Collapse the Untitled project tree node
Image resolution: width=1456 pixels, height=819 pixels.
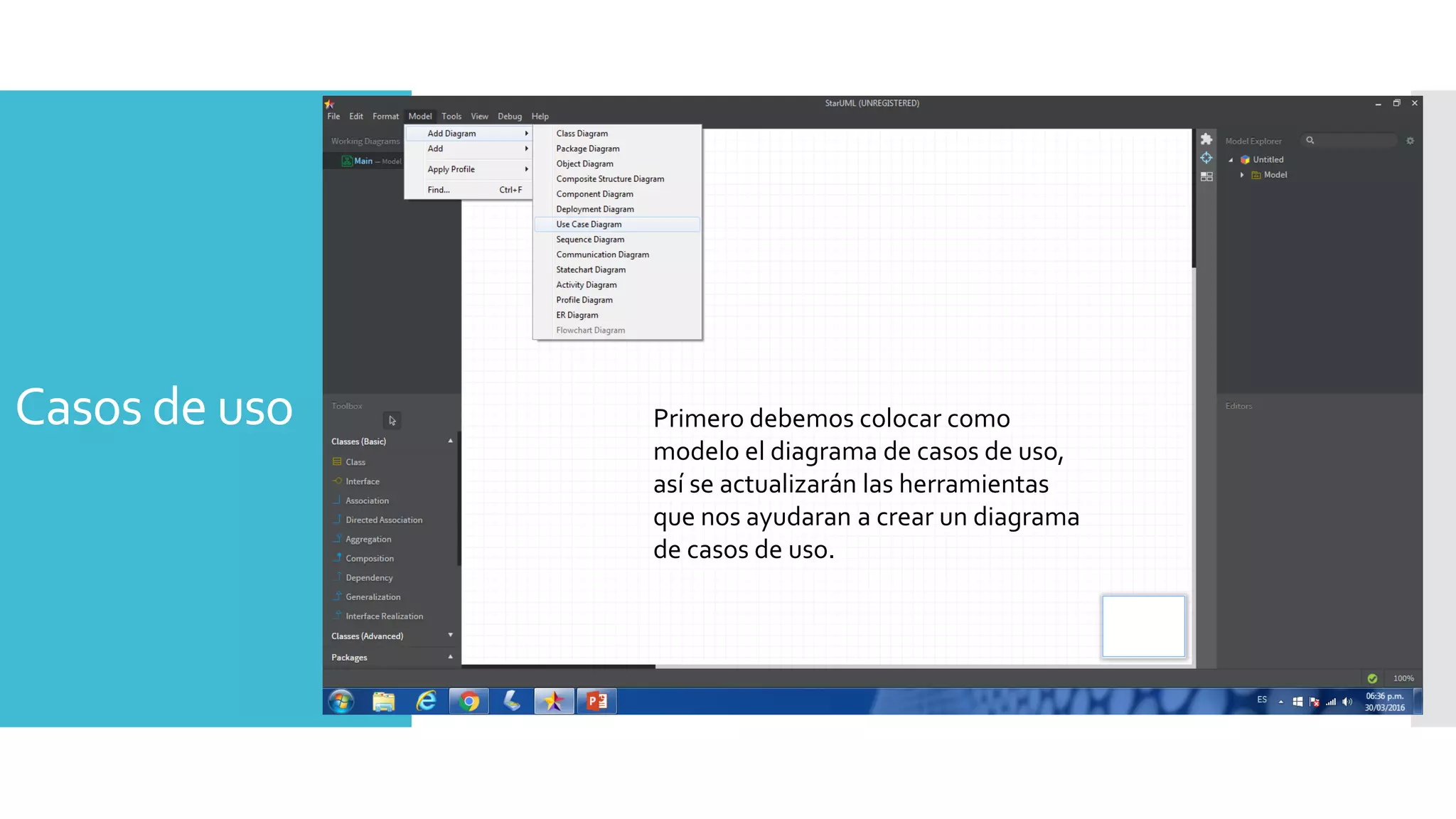[1231, 160]
